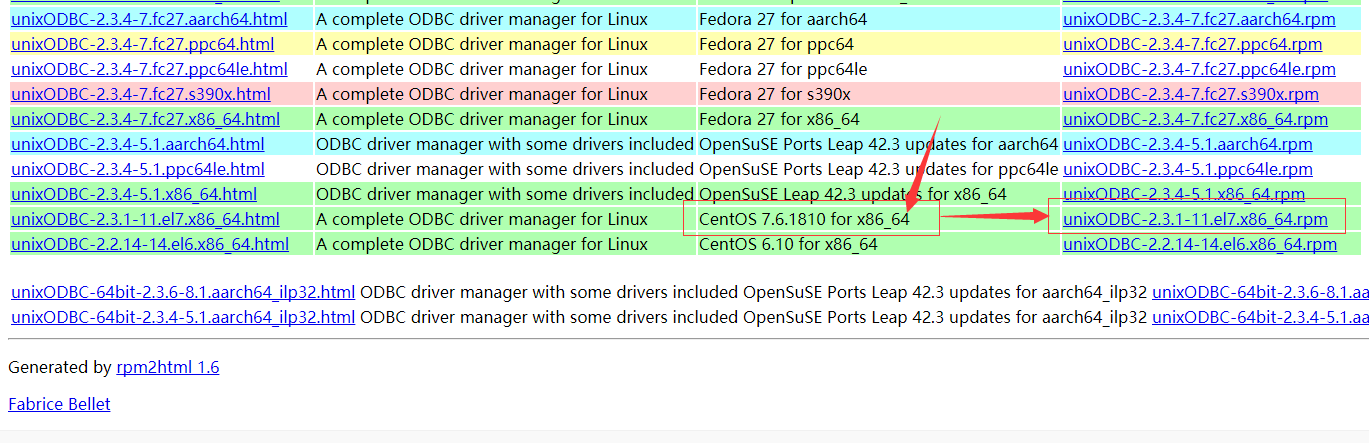Open unixODBC-2.3.4-7.fc27.aarch64.html link
This screenshot has height=443, width=1369.
[x=148, y=19]
